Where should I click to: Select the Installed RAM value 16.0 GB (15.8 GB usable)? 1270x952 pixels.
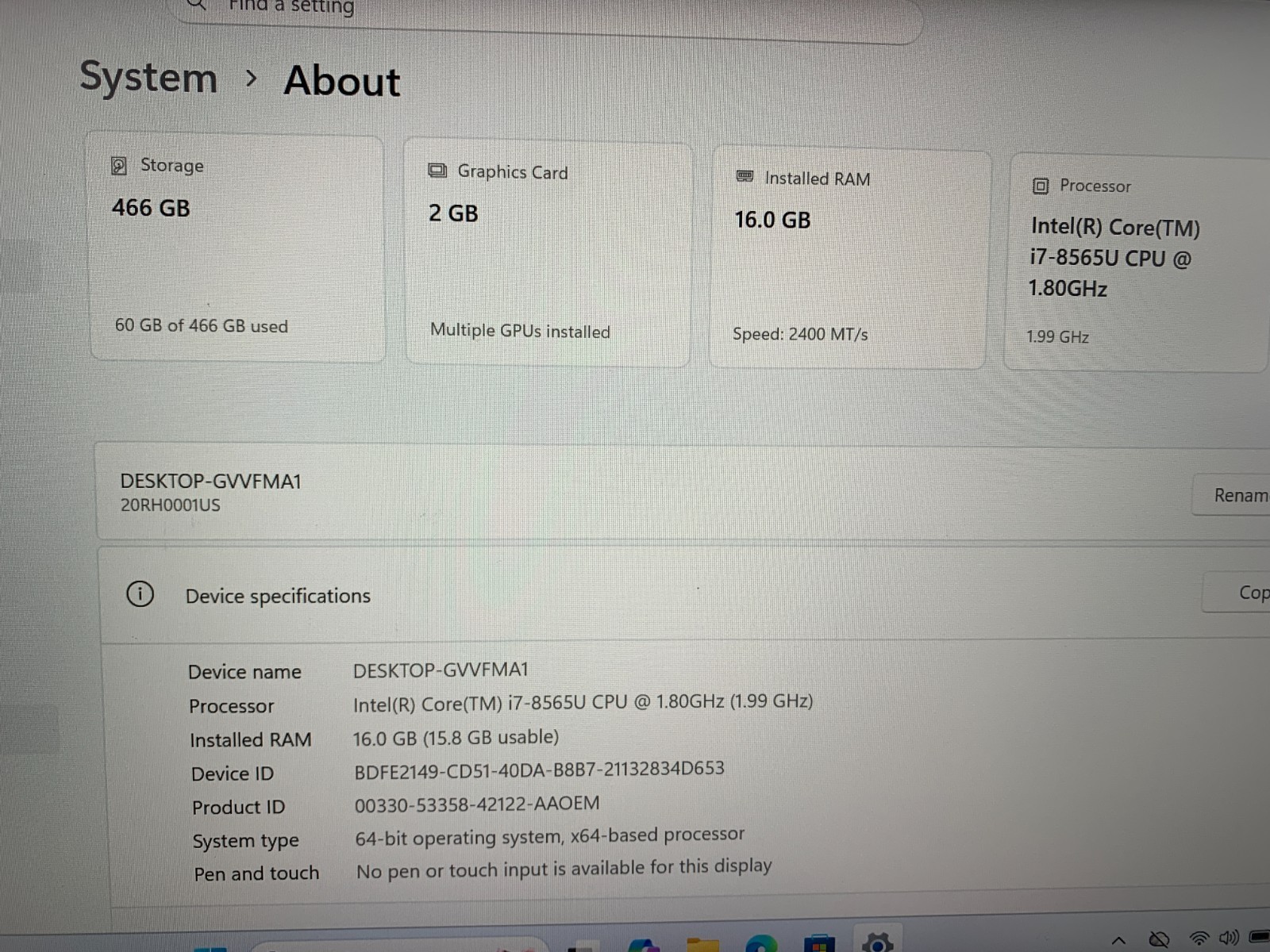coord(456,738)
